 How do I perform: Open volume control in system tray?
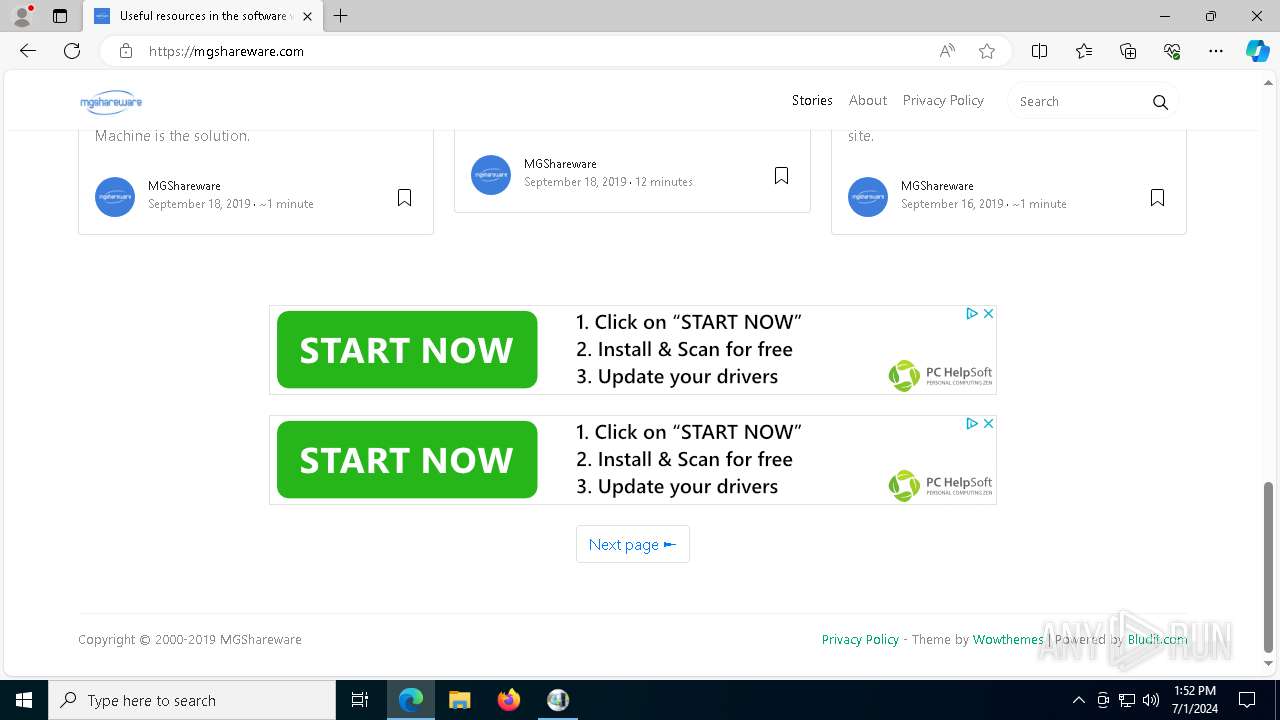1151,700
